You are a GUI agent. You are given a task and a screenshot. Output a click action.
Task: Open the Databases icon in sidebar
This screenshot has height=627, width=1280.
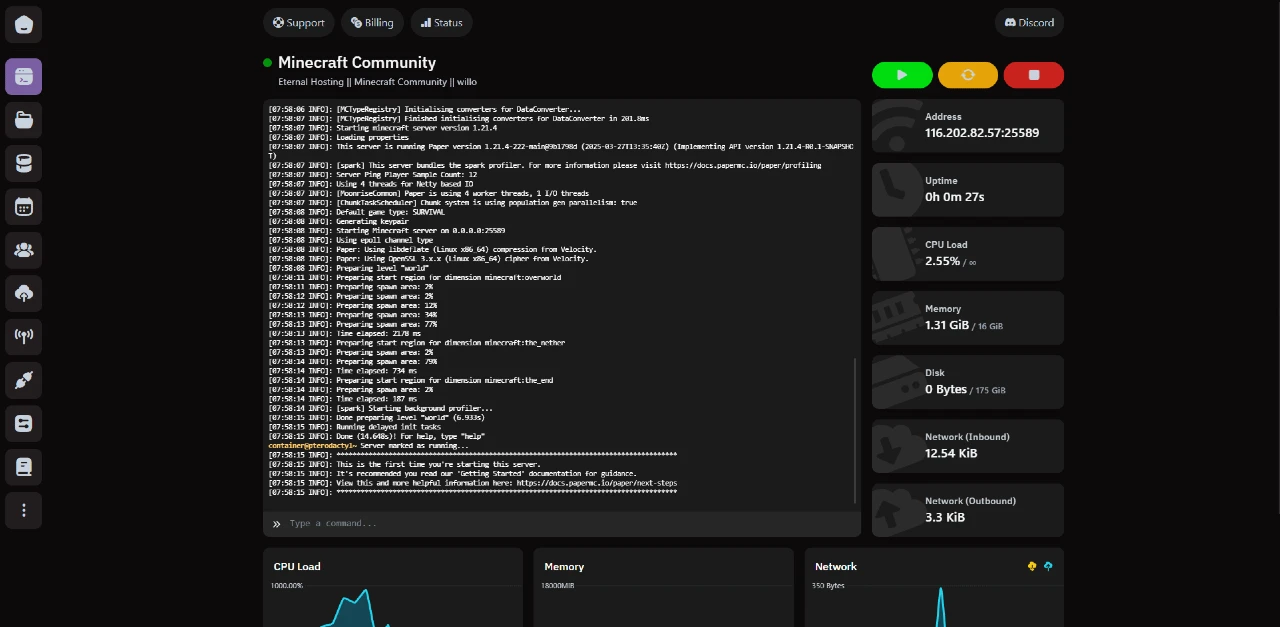(24, 163)
